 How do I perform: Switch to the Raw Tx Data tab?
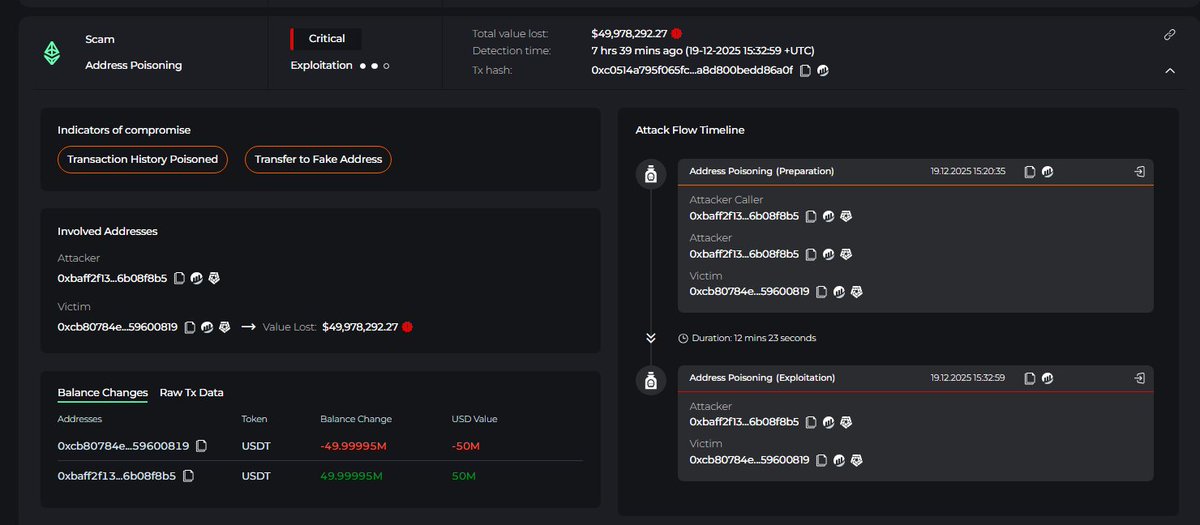192,393
